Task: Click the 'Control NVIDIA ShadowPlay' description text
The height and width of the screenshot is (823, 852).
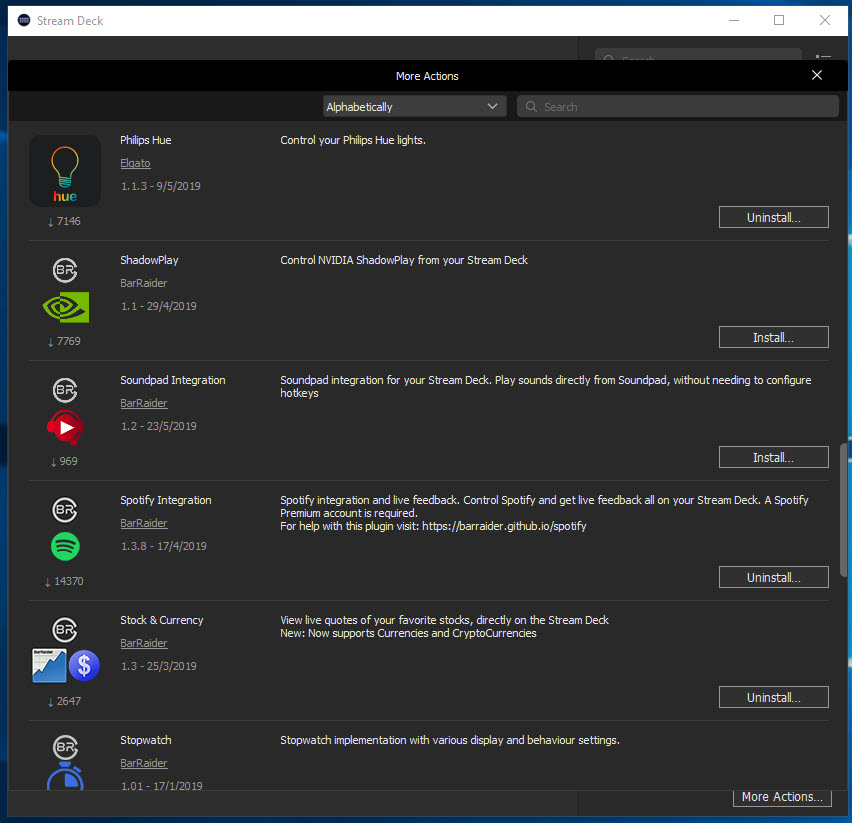Action: coord(404,260)
